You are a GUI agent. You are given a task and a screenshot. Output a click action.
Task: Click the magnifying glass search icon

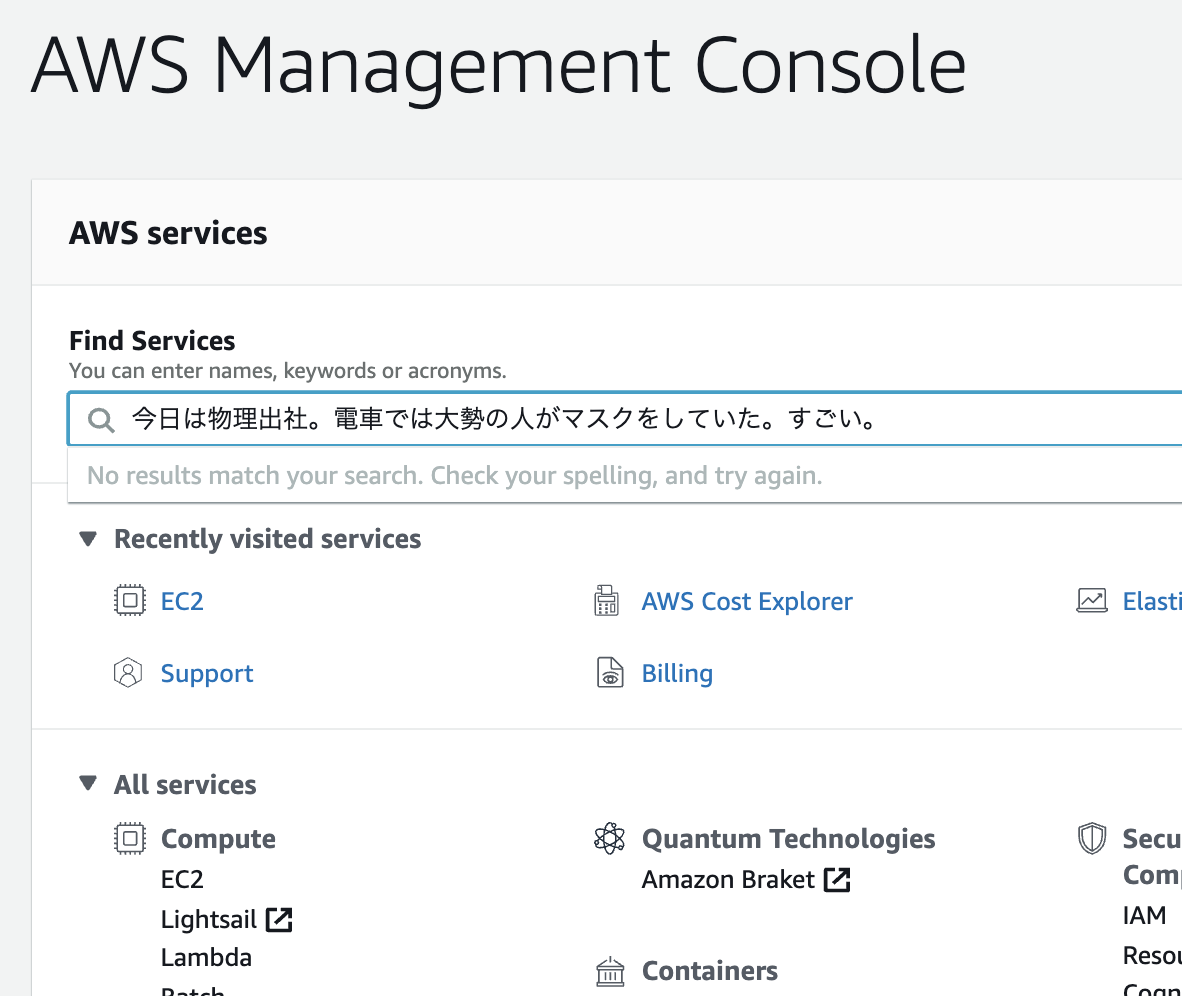coord(101,420)
